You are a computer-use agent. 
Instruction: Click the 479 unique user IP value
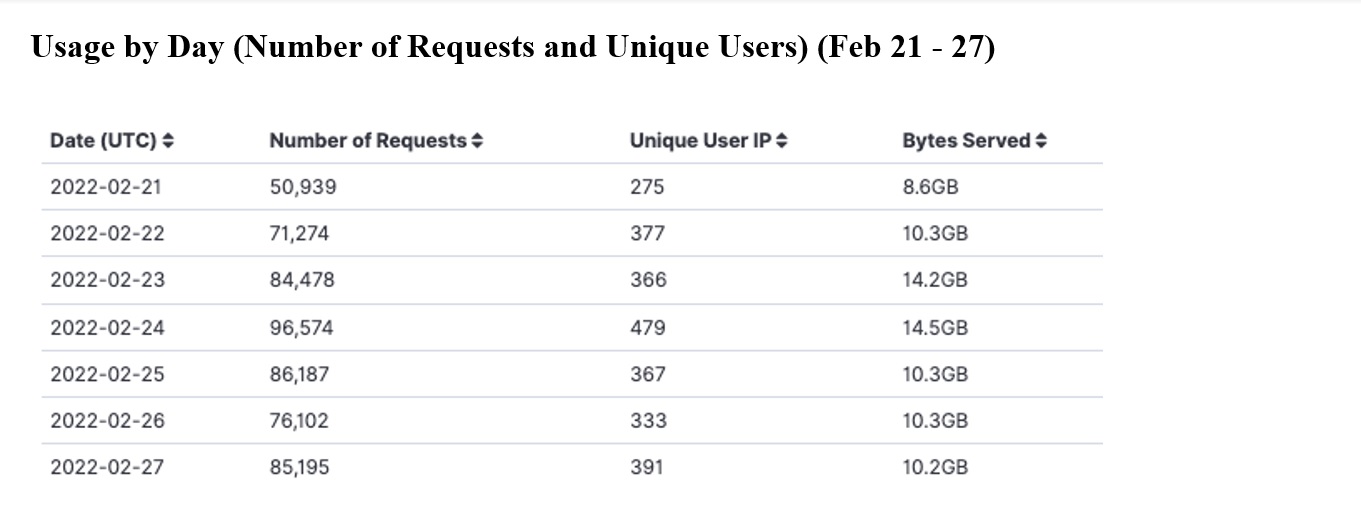(x=648, y=328)
